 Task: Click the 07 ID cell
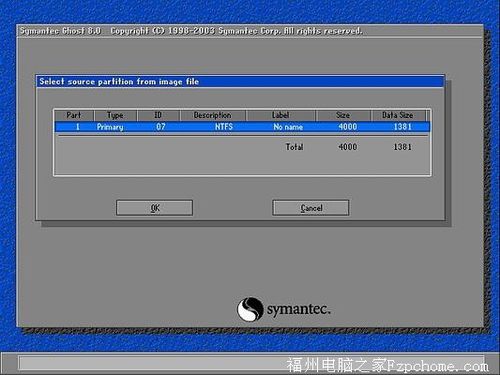161,127
